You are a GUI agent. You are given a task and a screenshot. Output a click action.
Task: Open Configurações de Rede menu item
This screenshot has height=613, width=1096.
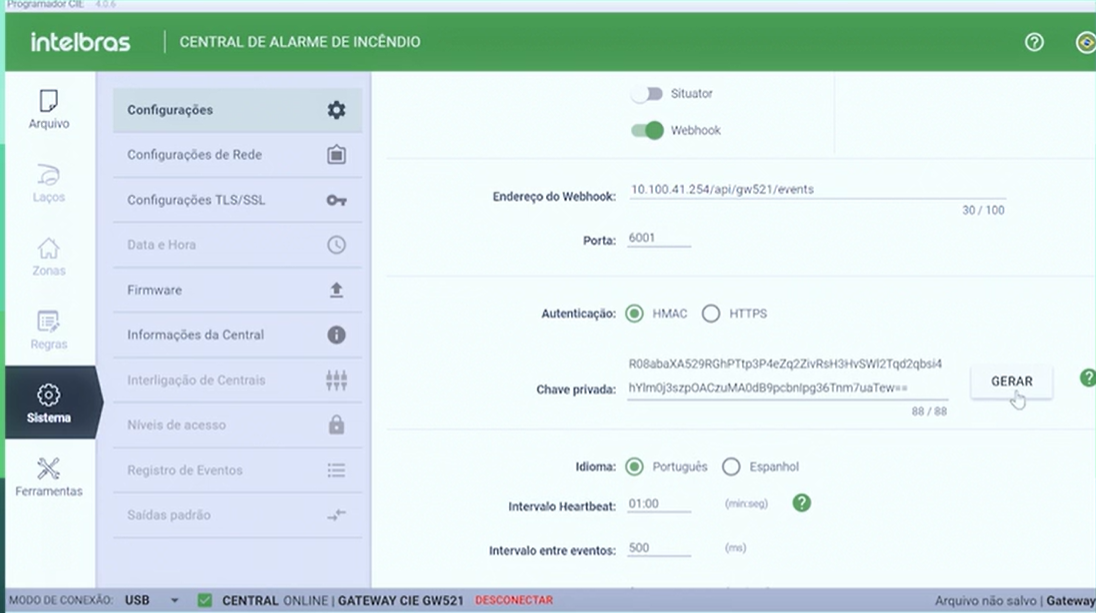(236, 155)
